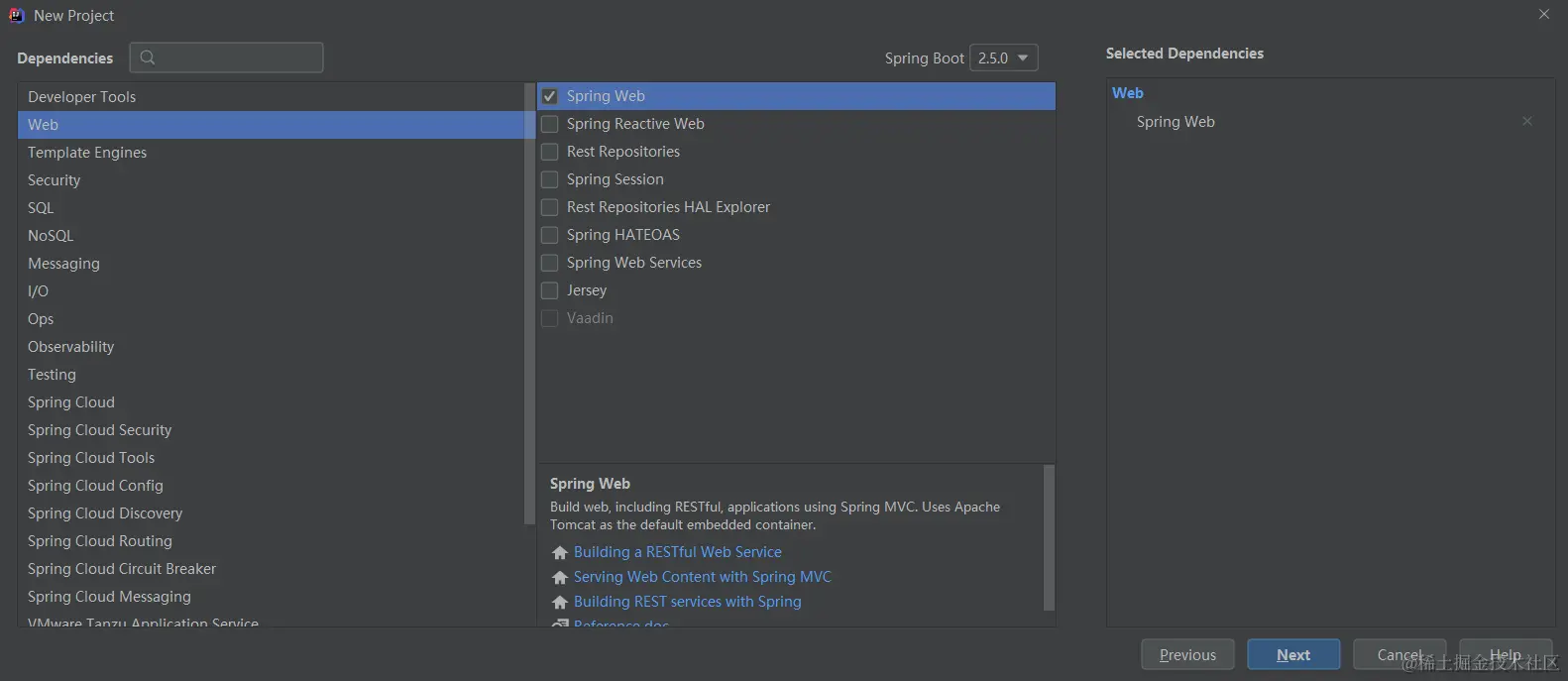Click the home icon beside Building REST services

560,602
